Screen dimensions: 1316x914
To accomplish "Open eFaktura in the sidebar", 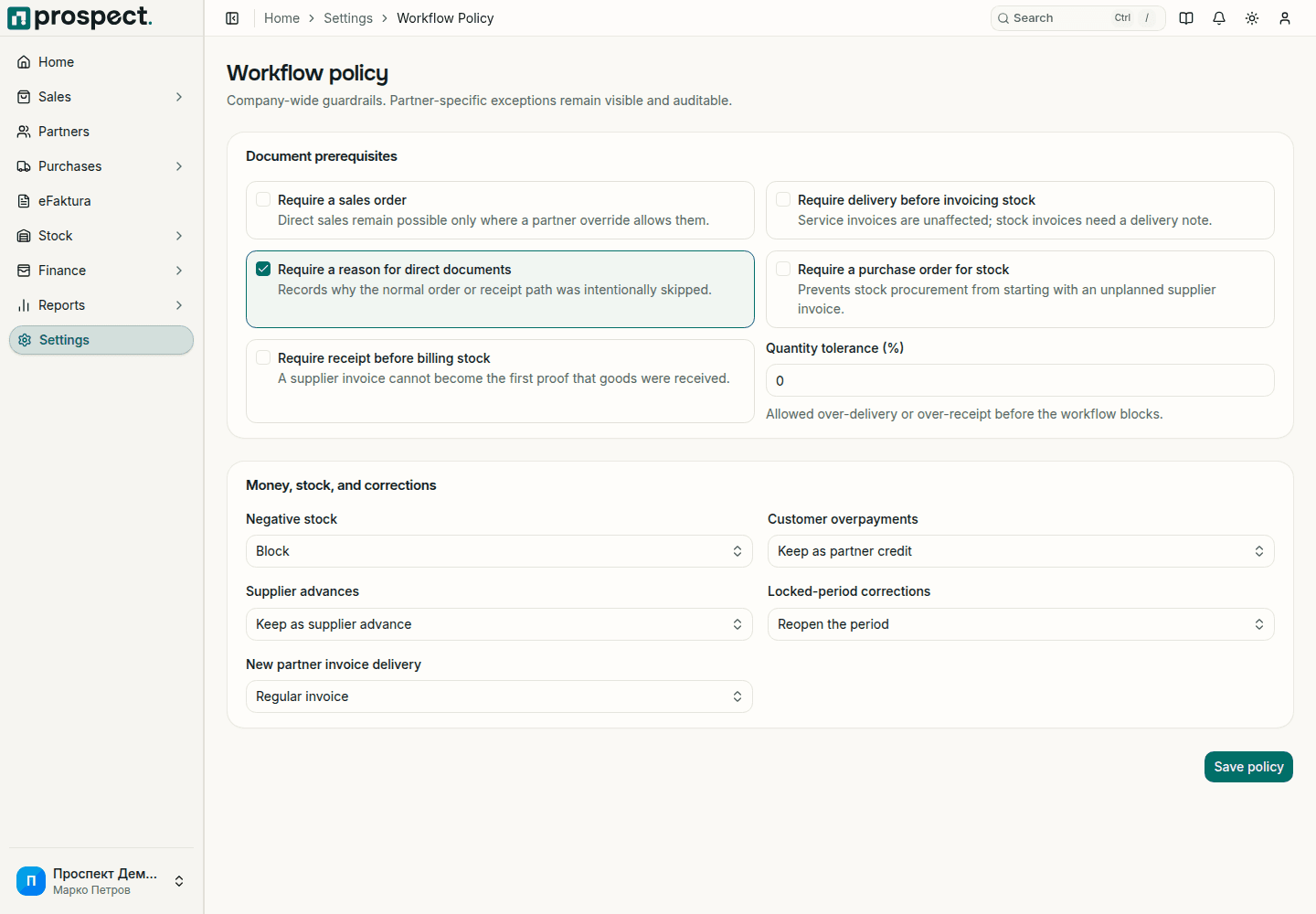I will coord(101,201).
